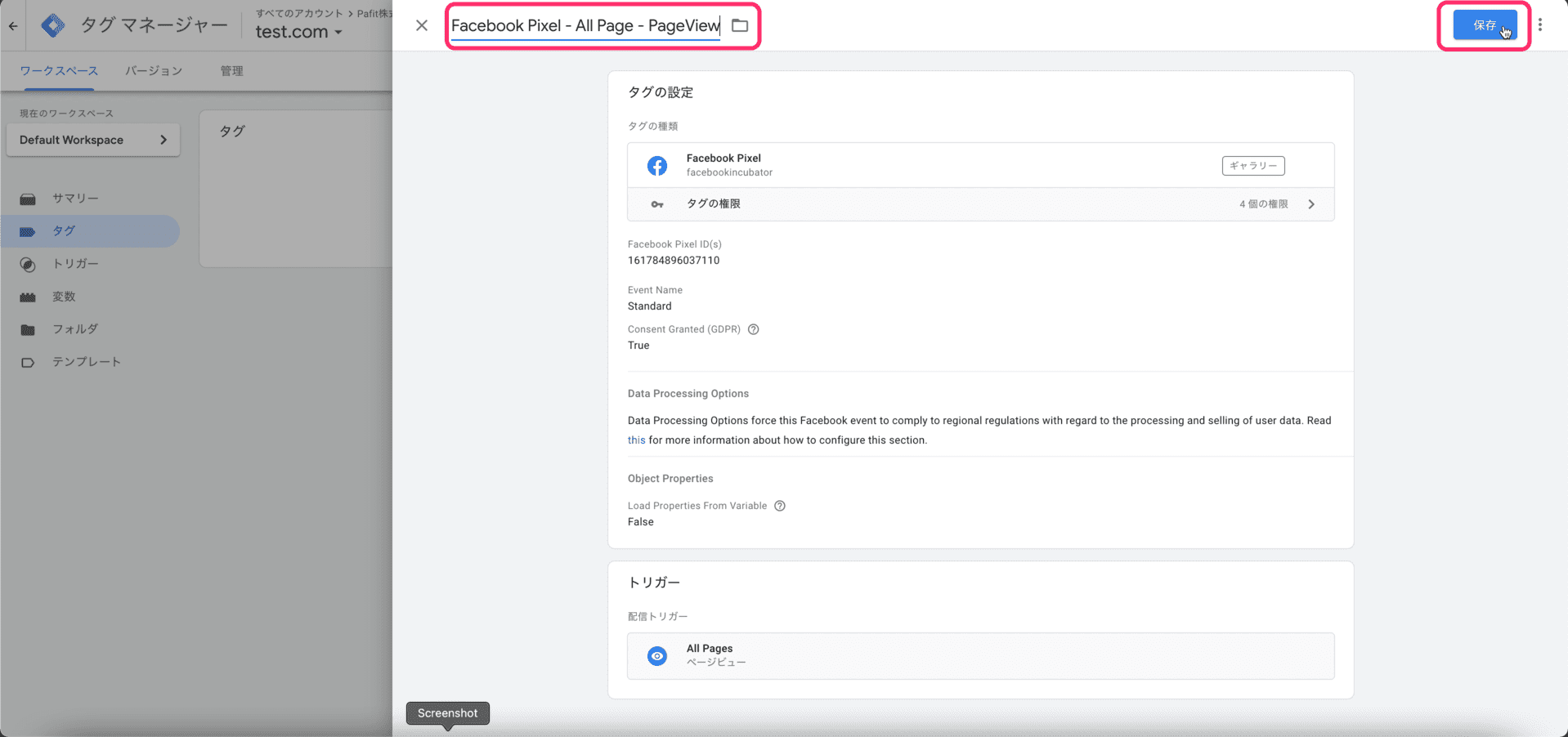The image size is (1568, 737).
Task: Click the Pixel ID value 161784896037110
Action: click(x=674, y=261)
